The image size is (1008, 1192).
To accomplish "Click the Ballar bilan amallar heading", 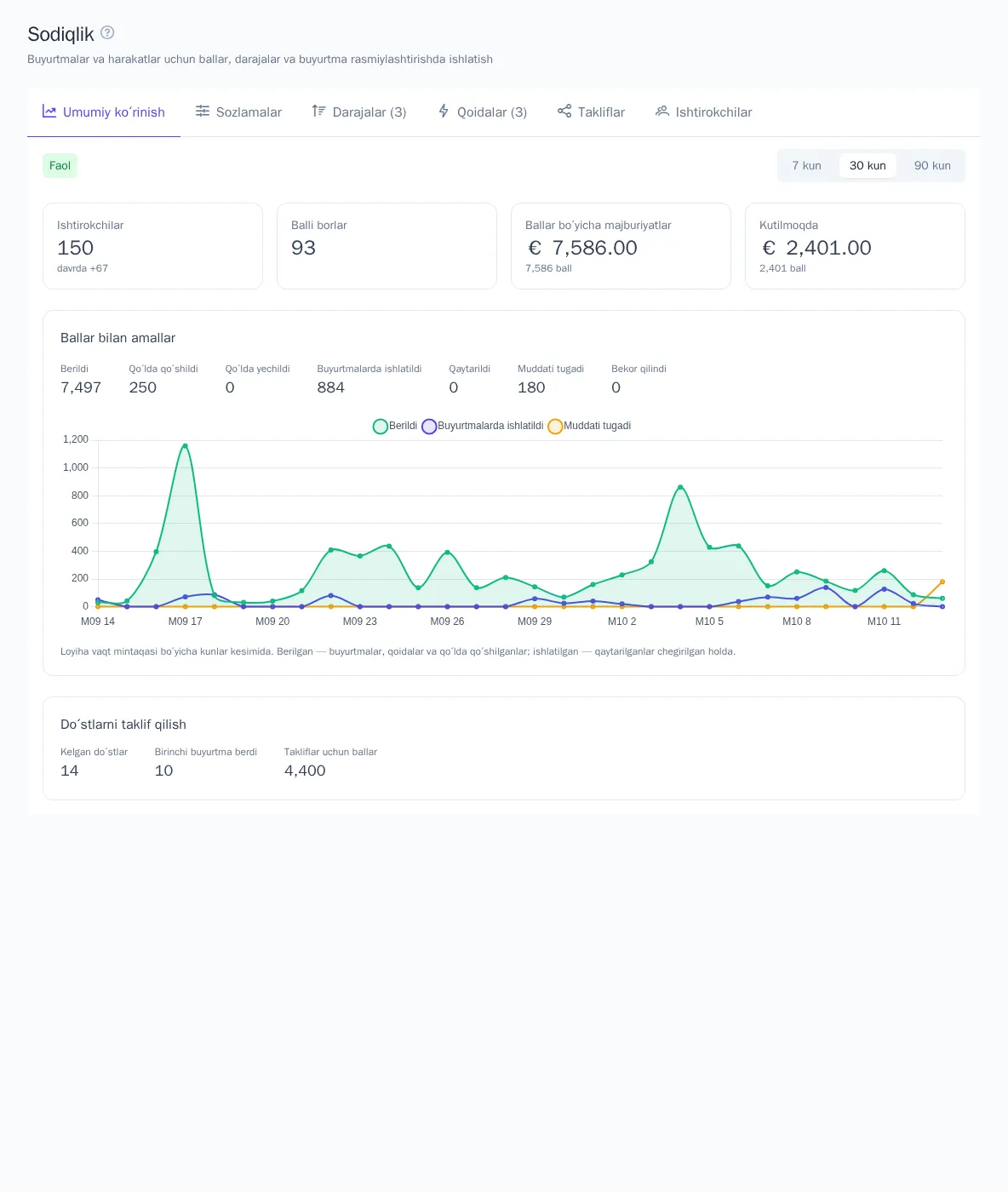I will pos(118,338).
